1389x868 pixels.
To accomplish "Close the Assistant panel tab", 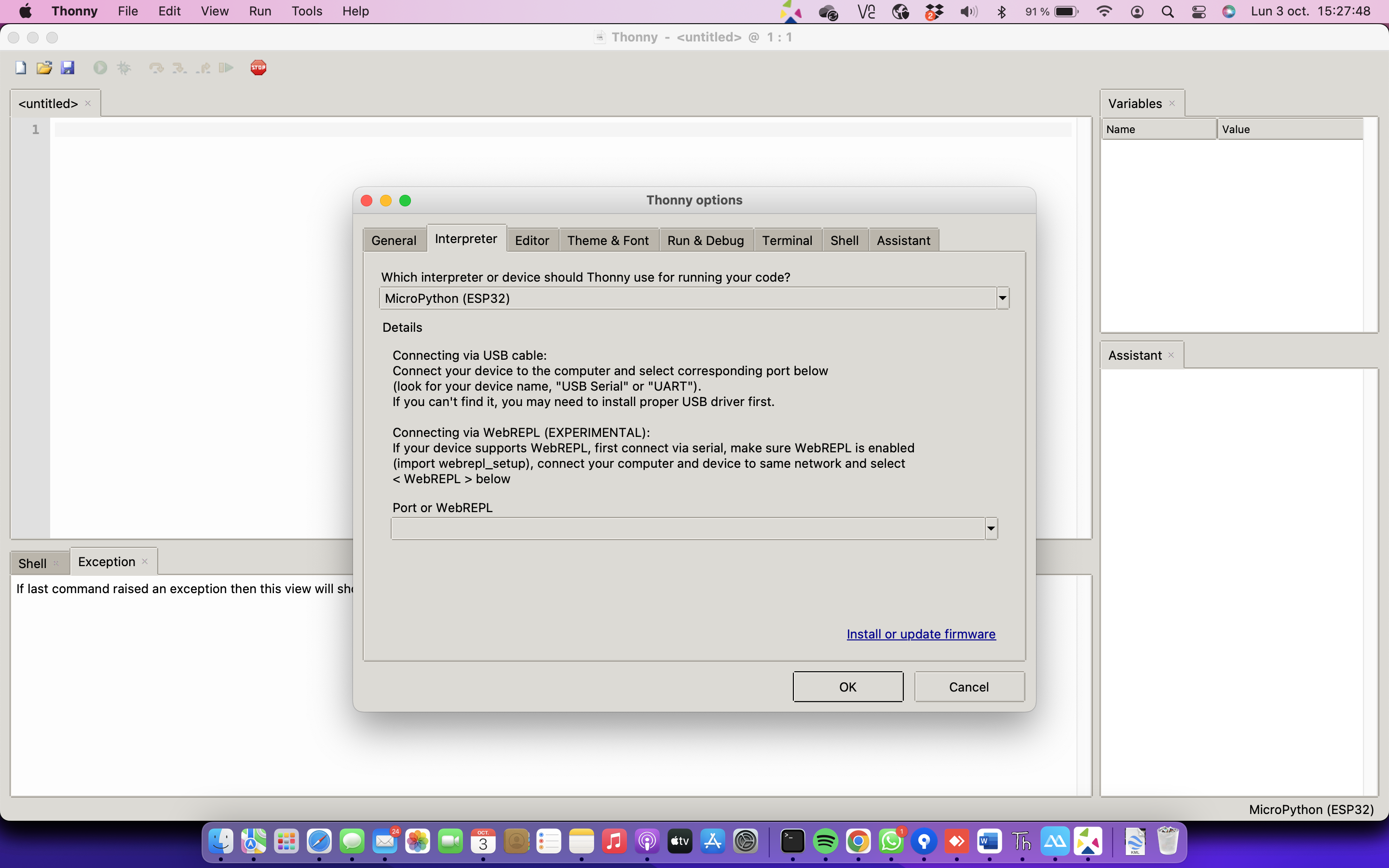I will [x=1171, y=355].
